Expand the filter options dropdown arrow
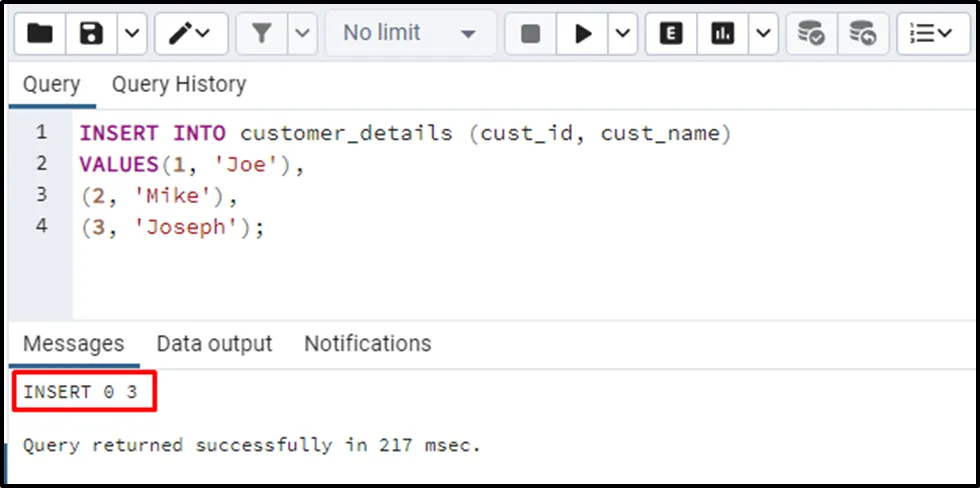980x488 pixels. pos(304,34)
